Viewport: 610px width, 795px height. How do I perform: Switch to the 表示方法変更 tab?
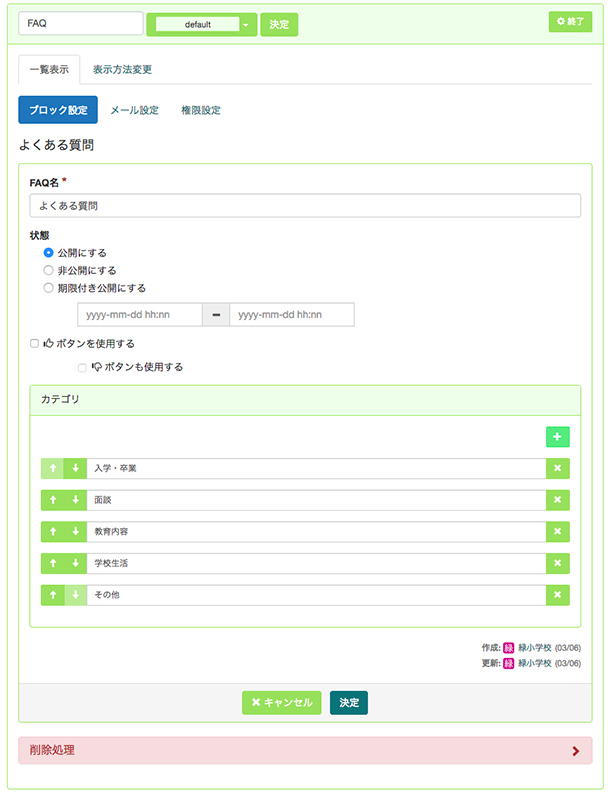[x=122, y=69]
